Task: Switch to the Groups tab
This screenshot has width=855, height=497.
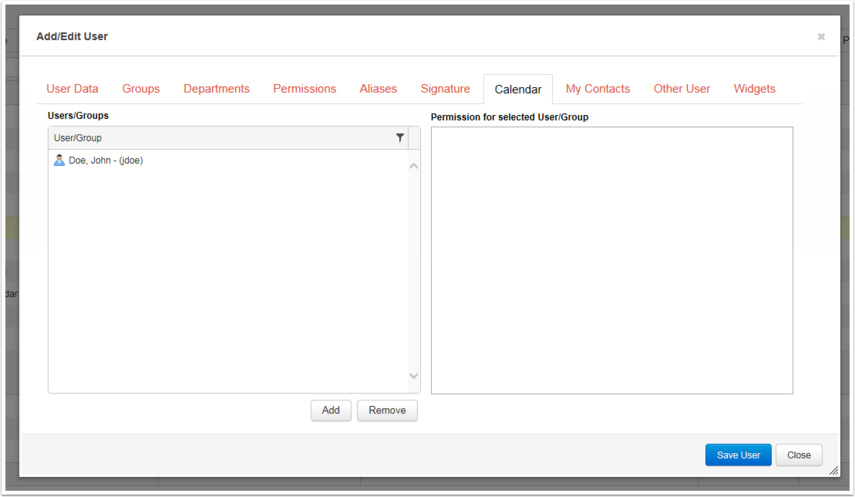Action: point(141,89)
